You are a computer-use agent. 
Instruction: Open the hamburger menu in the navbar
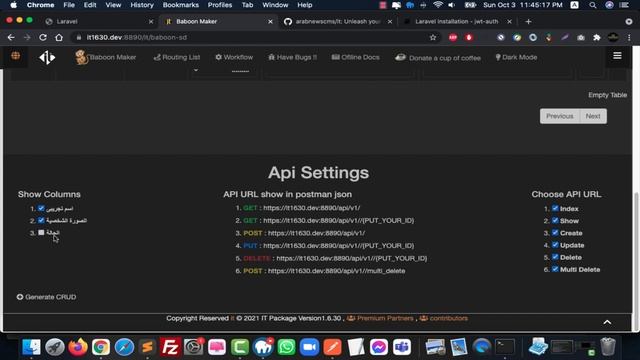click(617, 56)
